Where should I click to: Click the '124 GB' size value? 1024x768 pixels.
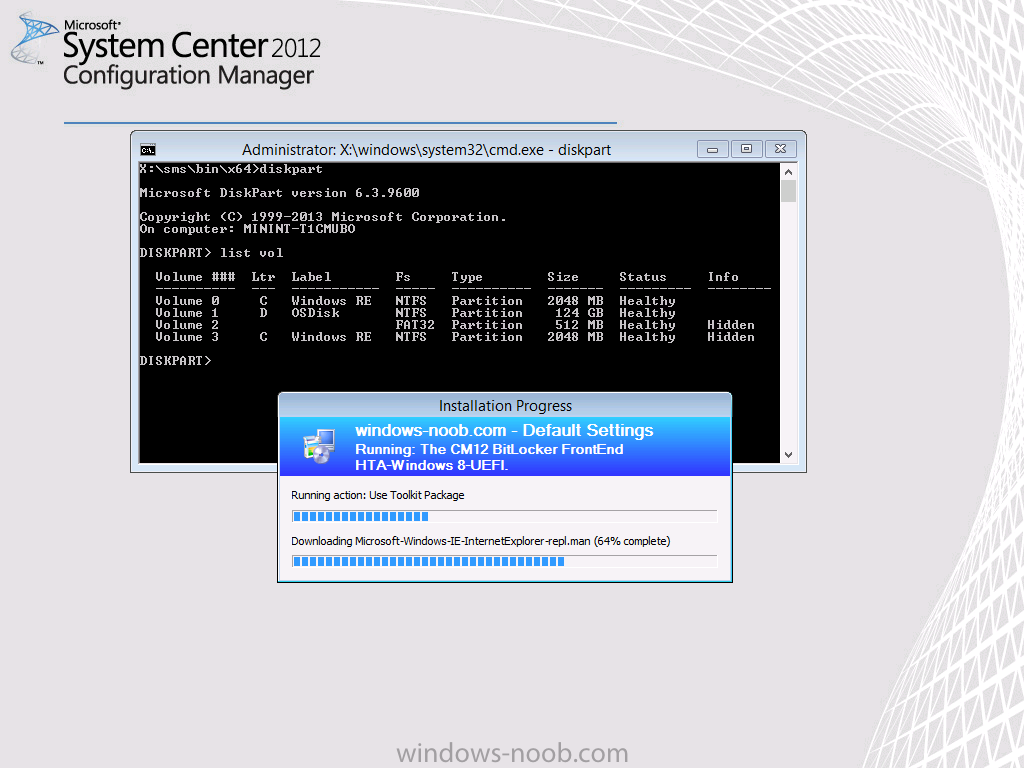coord(579,313)
